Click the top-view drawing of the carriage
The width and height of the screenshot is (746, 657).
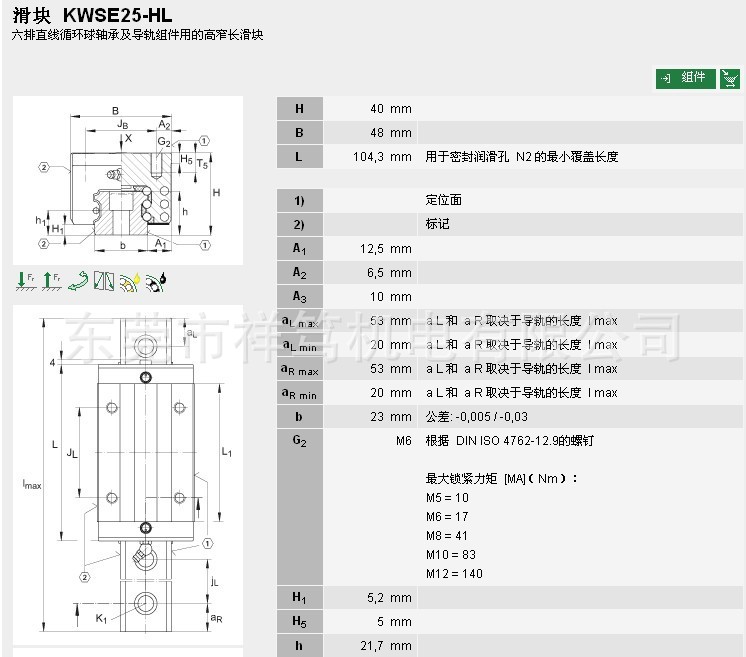128,478
